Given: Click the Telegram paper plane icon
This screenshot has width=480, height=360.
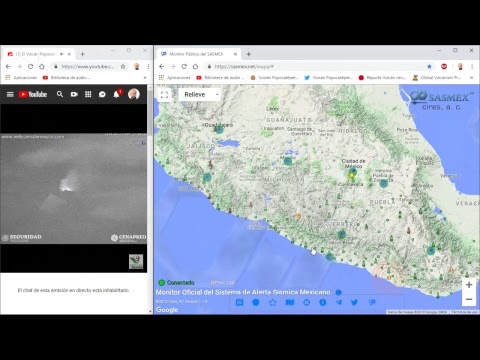Looking at the screenshot, I should pyautogui.click(x=339, y=302).
